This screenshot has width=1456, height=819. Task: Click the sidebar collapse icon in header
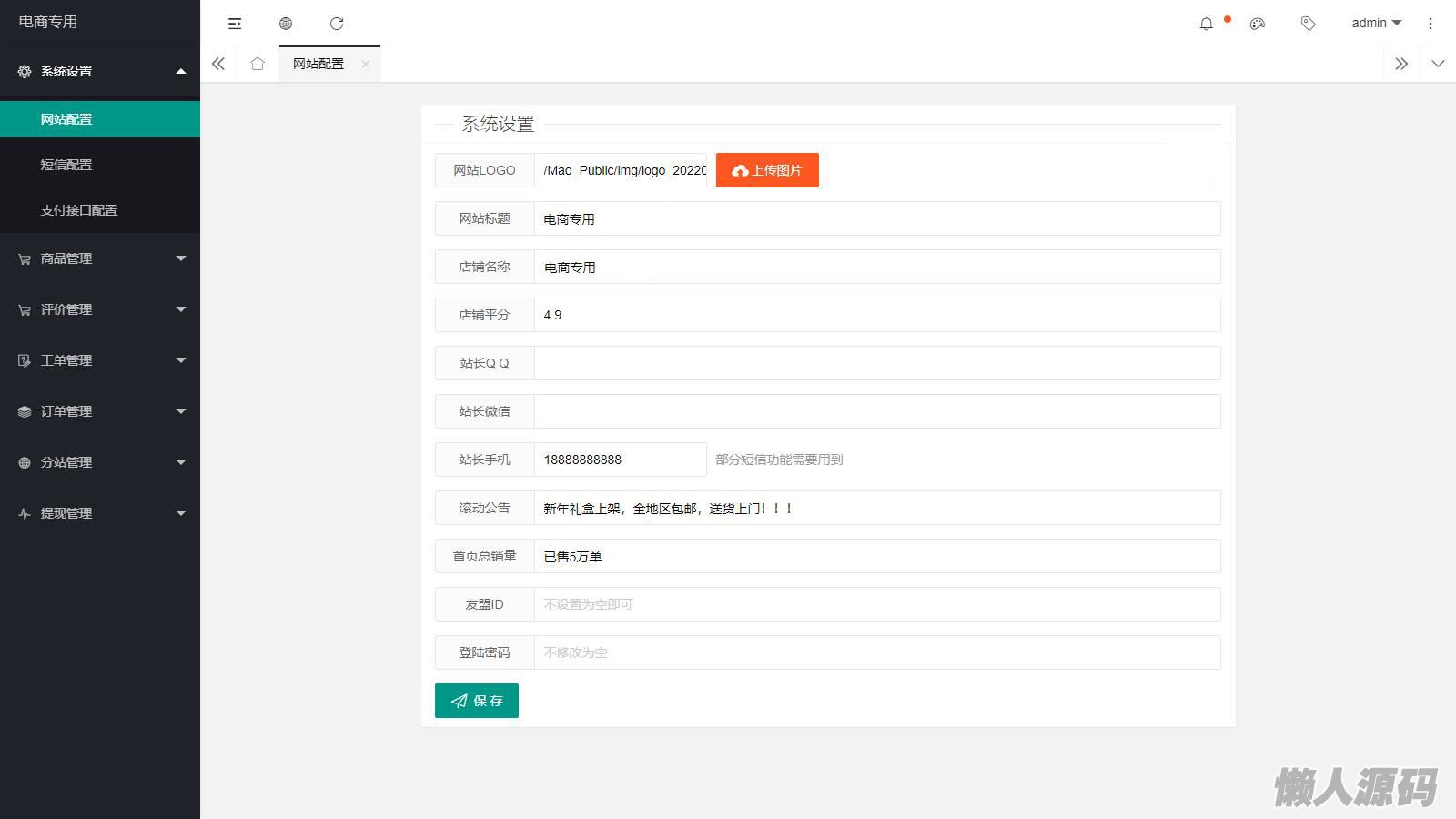pyautogui.click(x=235, y=24)
